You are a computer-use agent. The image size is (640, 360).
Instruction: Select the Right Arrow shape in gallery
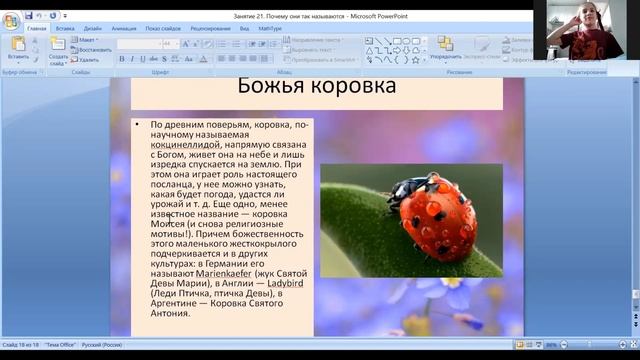click(397, 51)
